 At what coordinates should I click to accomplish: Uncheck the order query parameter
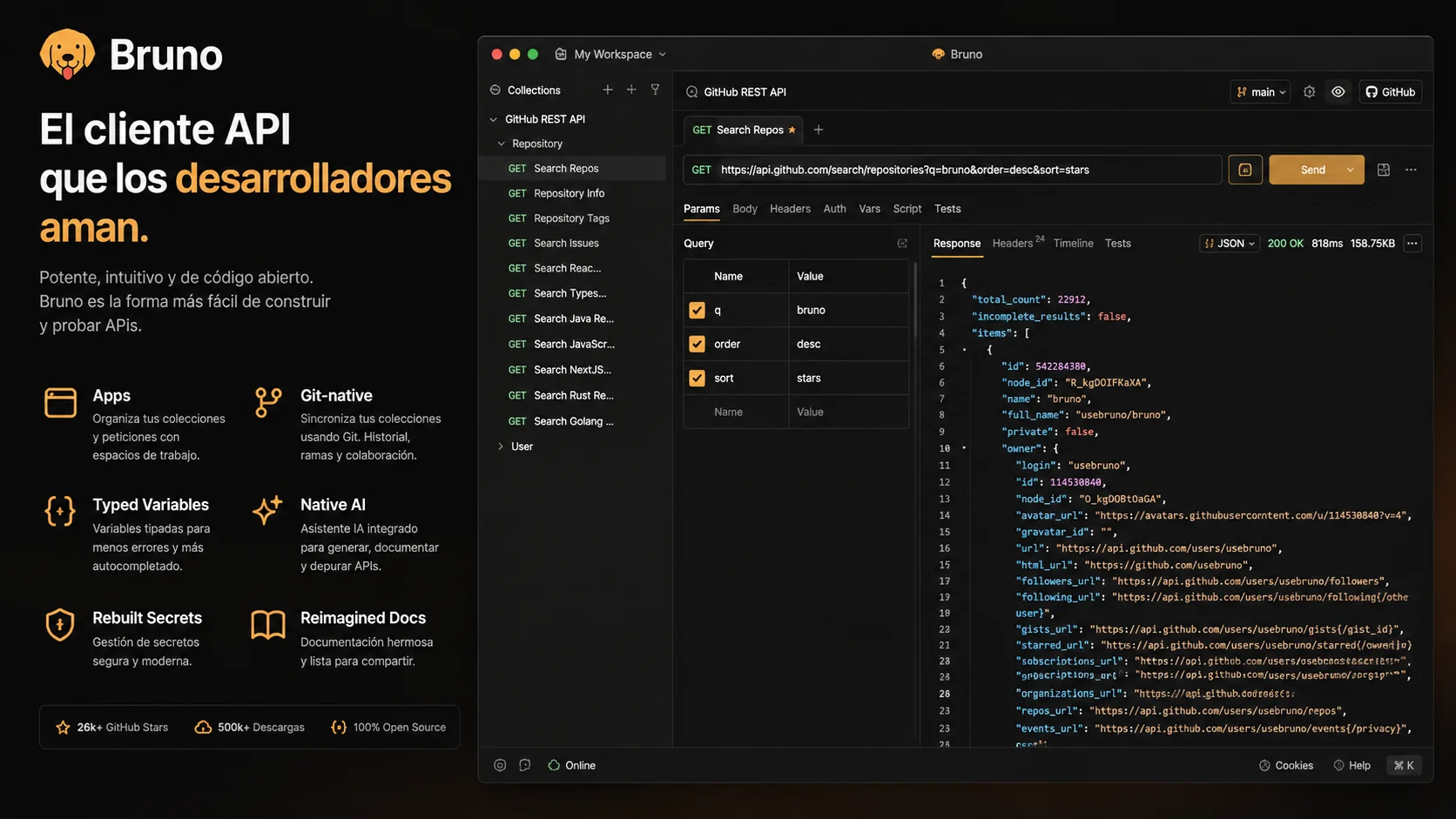click(697, 344)
